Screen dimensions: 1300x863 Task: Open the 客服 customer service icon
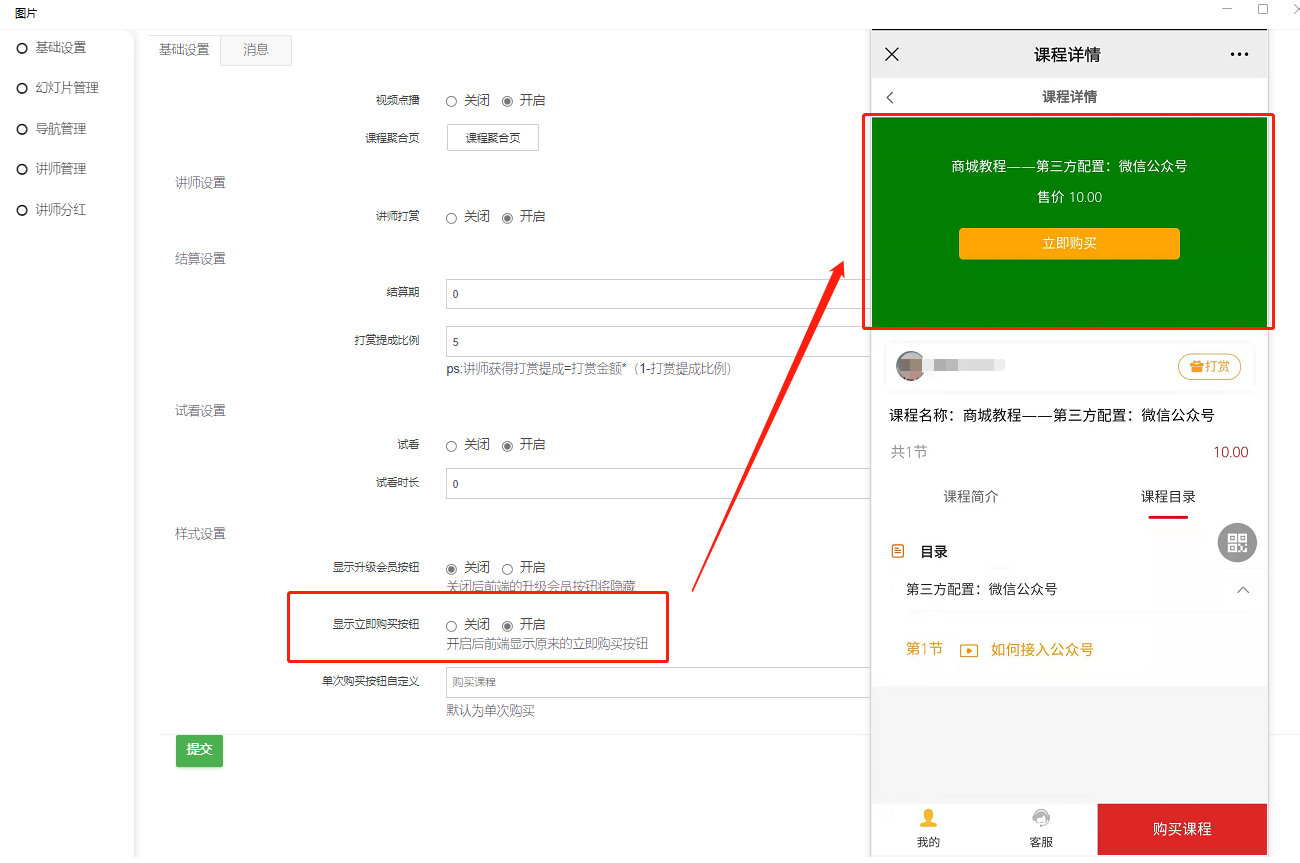pos(1041,818)
